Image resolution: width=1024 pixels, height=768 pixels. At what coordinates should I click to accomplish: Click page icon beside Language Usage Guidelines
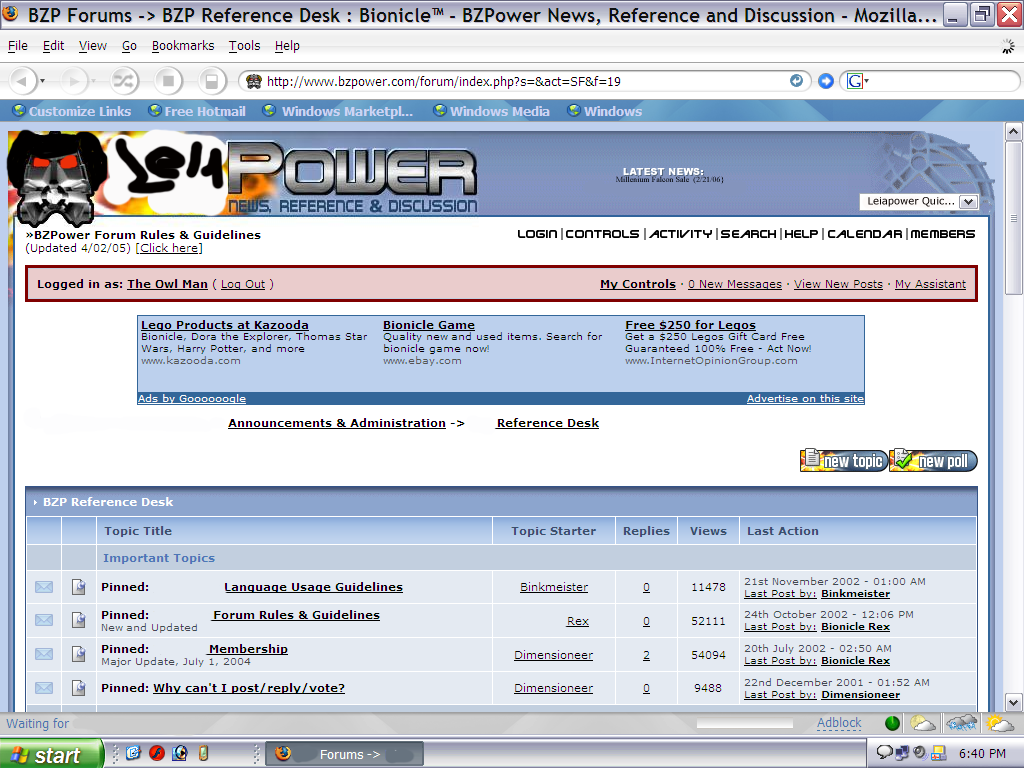click(x=78, y=586)
